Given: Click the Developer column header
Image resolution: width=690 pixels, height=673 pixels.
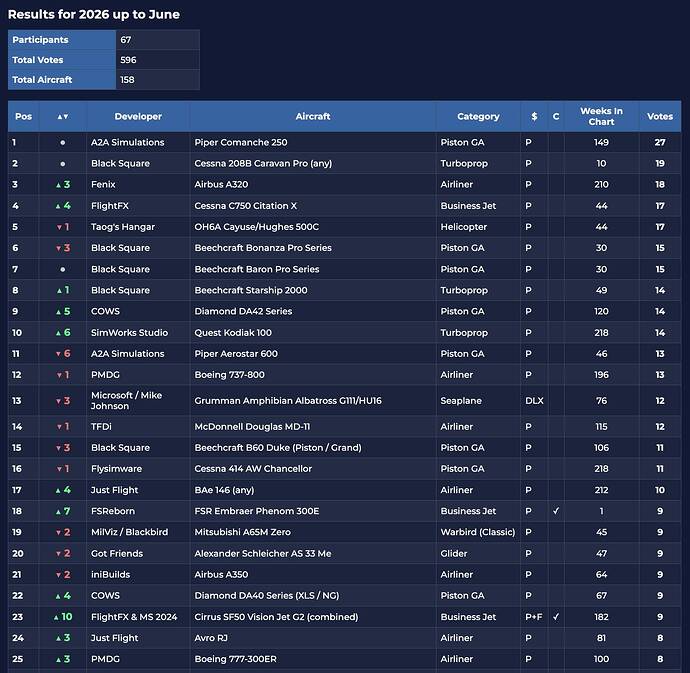Looking at the screenshot, I should (x=138, y=117).
